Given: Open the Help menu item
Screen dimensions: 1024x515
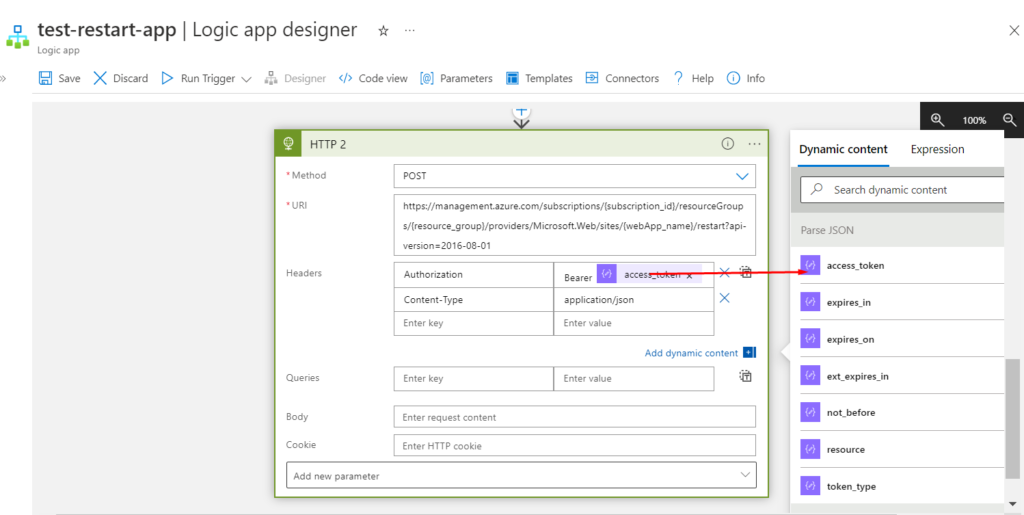Looking at the screenshot, I should [x=693, y=78].
